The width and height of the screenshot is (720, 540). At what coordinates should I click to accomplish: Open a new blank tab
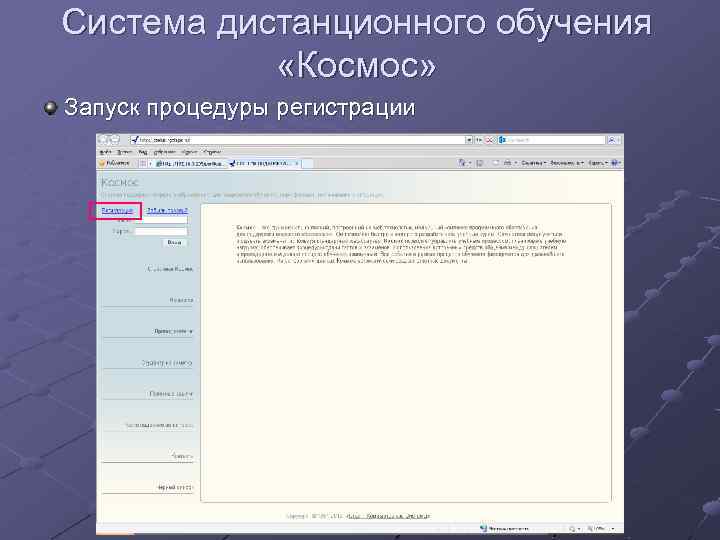[x=308, y=163]
